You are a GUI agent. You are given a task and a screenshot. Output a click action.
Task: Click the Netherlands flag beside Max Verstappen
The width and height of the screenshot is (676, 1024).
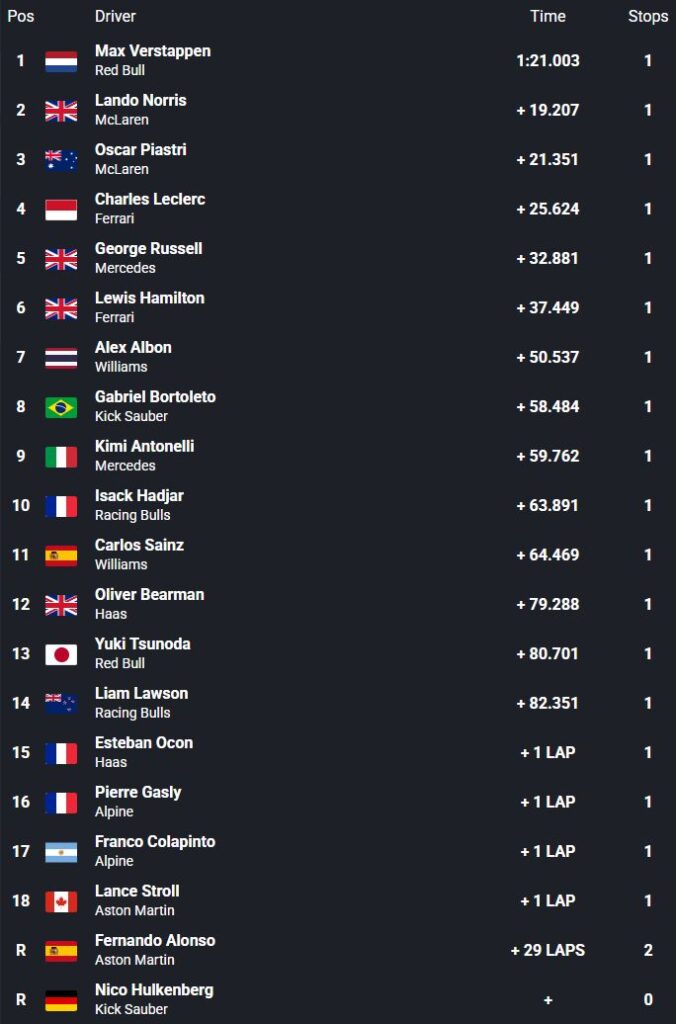click(x=61, y=61)
